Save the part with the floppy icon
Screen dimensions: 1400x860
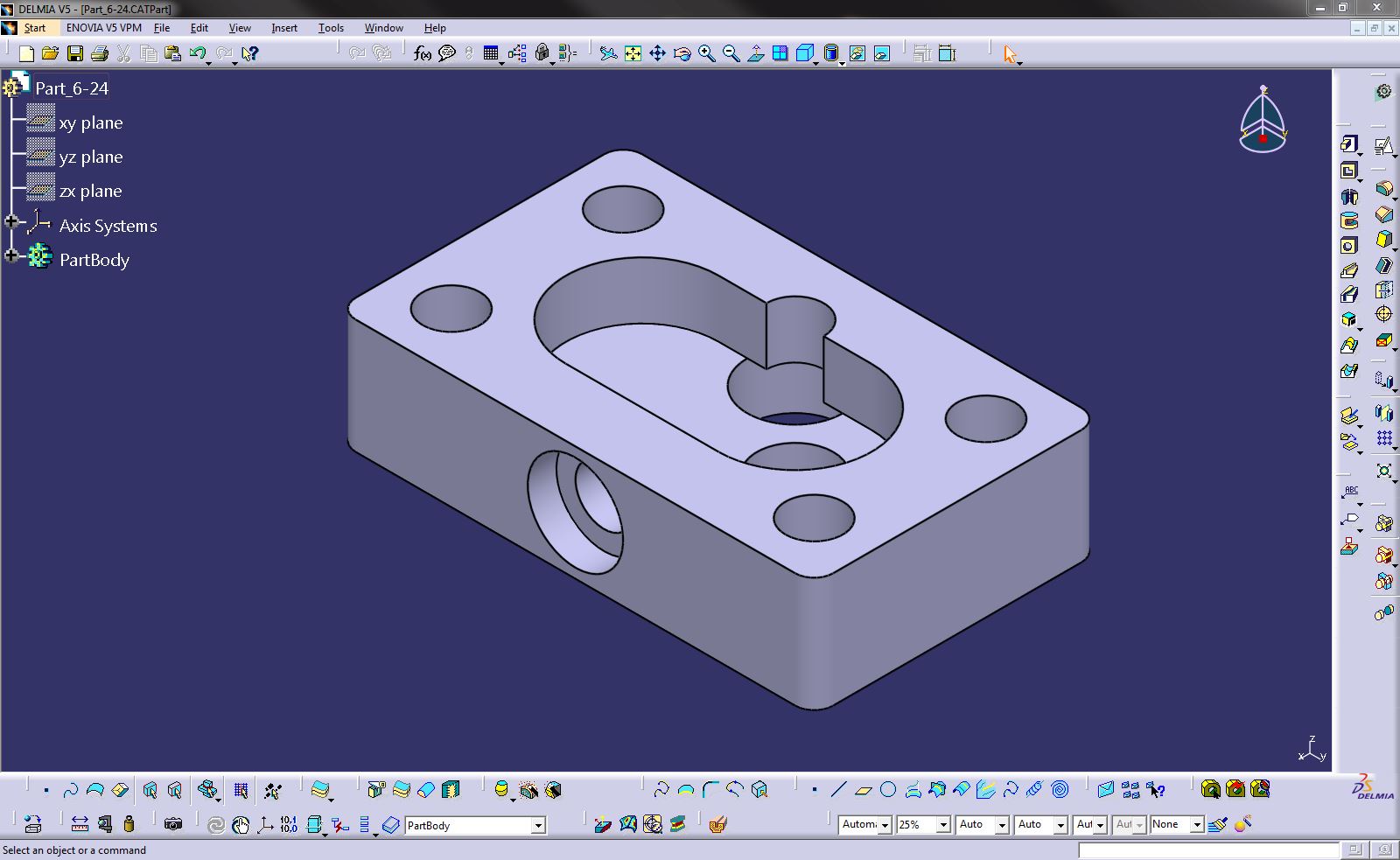point(75,53)
